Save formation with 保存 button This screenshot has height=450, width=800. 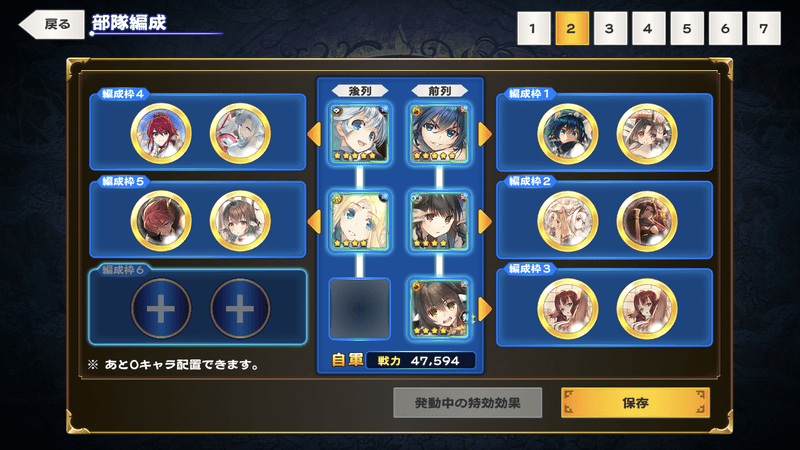[x=635, y=403]
